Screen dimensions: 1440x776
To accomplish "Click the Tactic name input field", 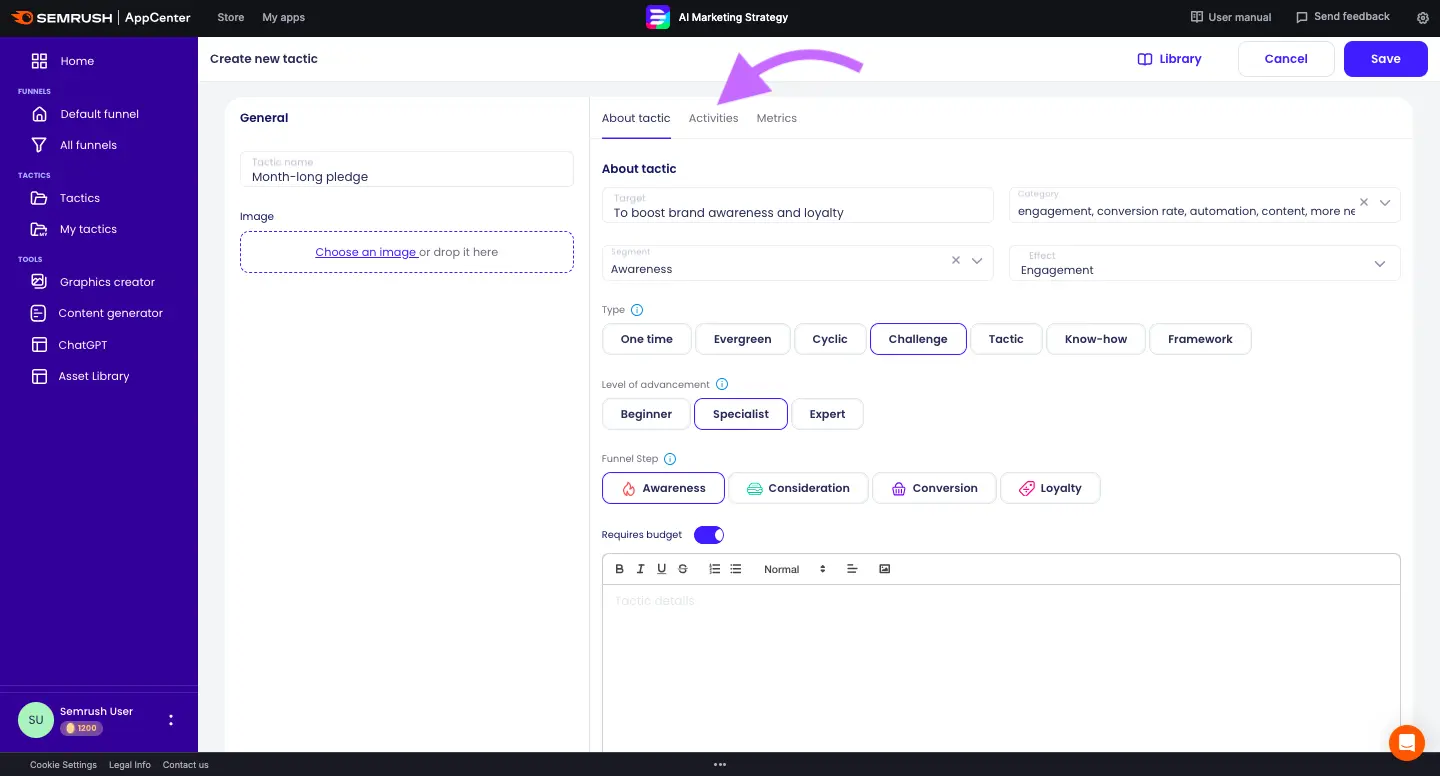I will pyautogui.click(x=407, y=176).
